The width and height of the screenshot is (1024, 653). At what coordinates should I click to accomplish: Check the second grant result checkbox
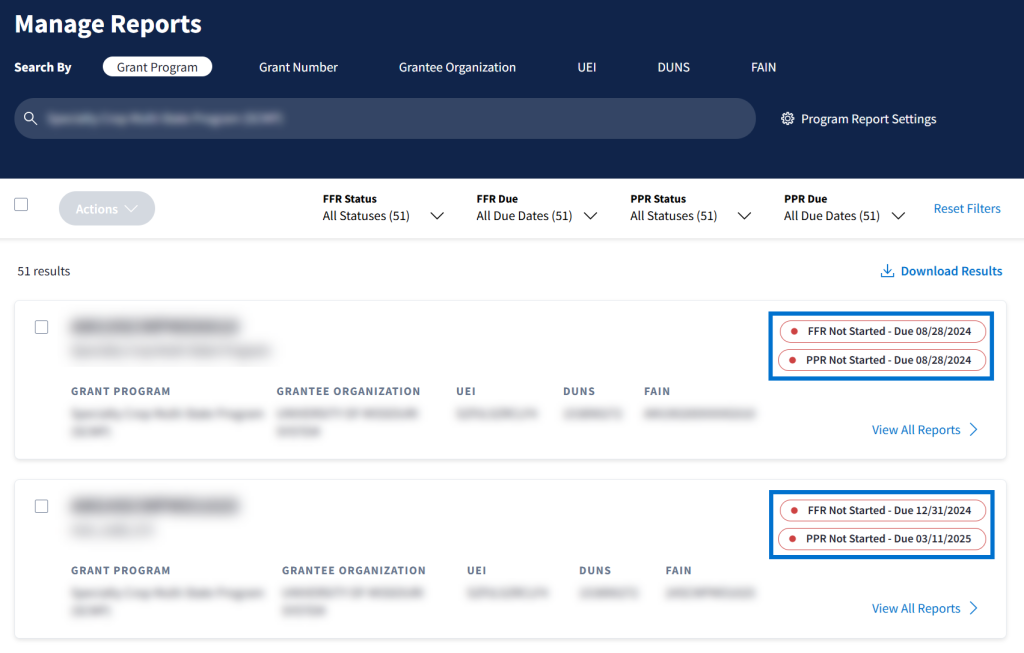[x=41, y=506]
